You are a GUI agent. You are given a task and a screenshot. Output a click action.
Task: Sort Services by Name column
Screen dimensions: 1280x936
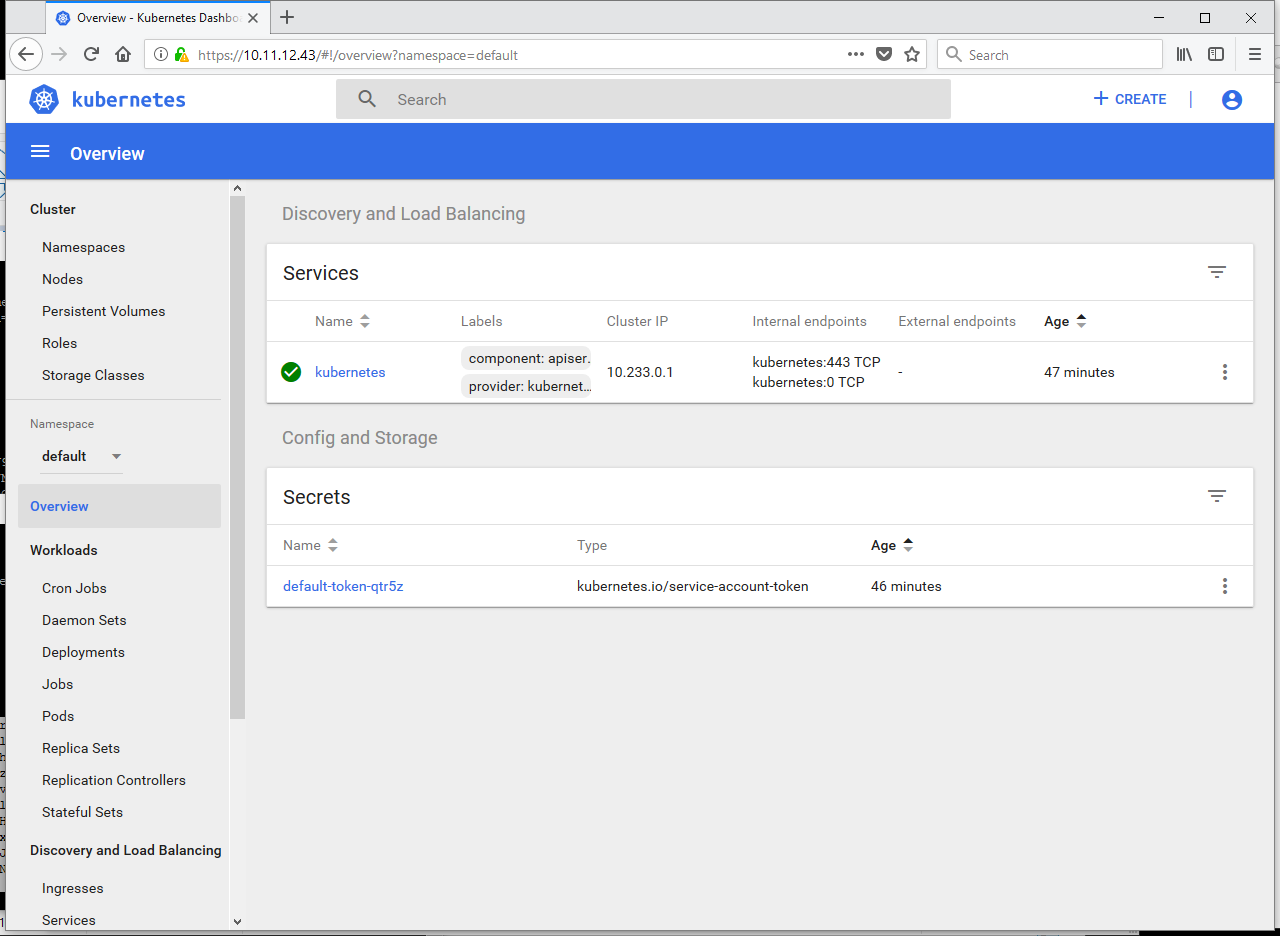point(342,321)
